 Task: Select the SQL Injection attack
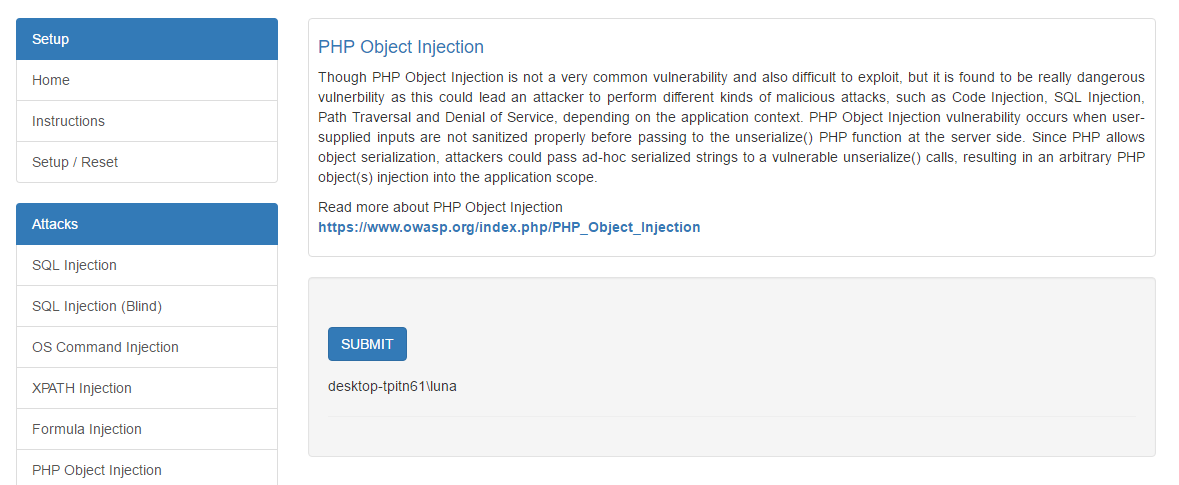click(147, 265)
